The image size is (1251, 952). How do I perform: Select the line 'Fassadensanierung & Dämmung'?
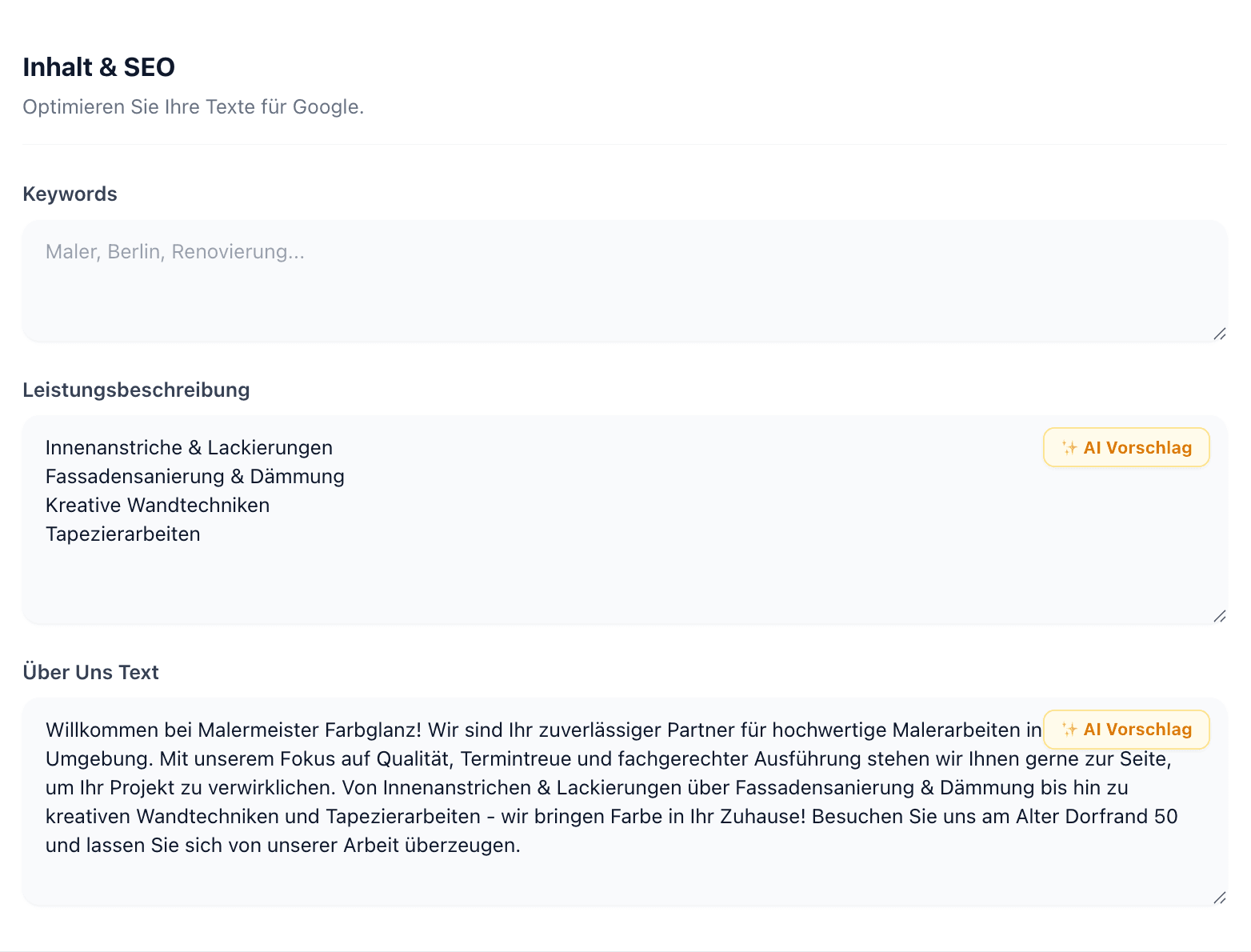(x=194, y=476)
